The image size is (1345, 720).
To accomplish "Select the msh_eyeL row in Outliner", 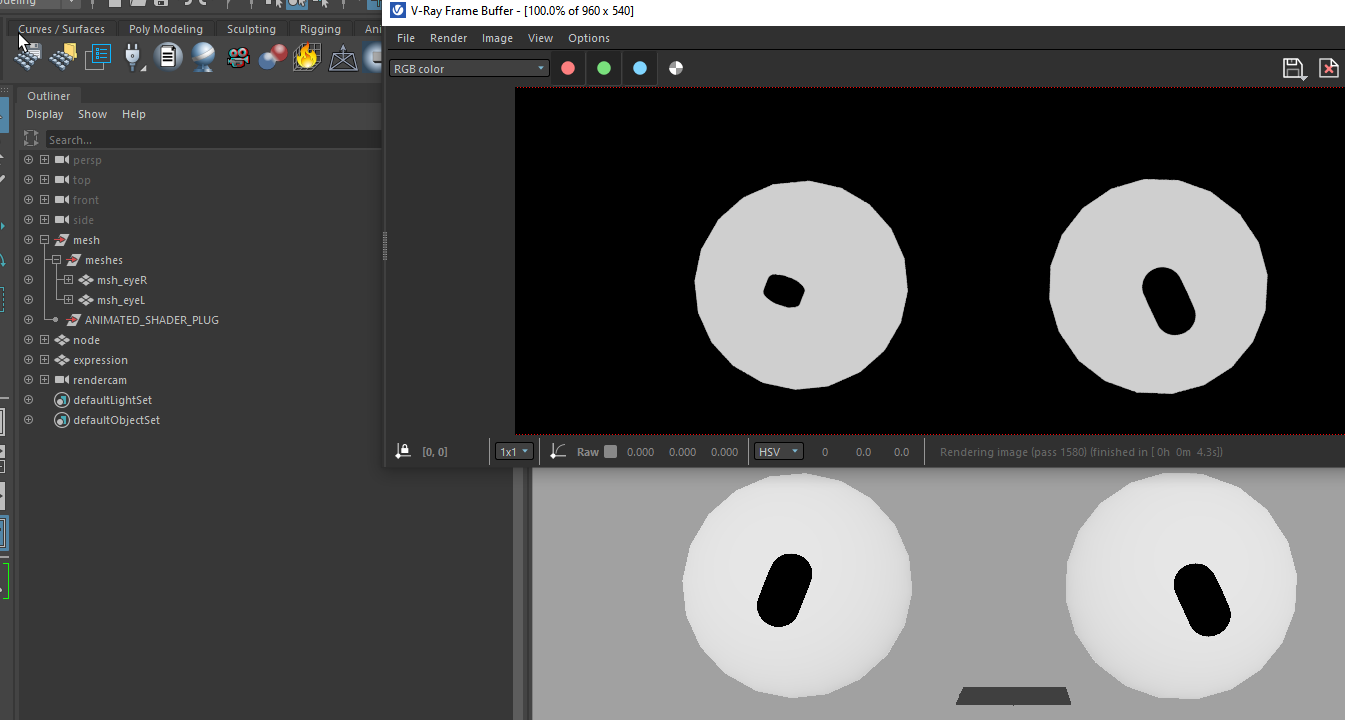I will pyautogui.click(x=201, y=300).
